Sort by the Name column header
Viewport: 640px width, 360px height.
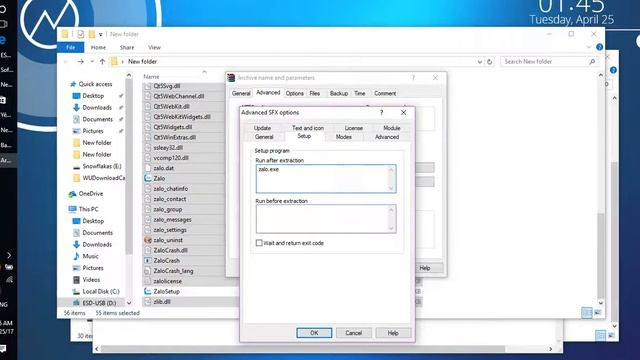151,77
